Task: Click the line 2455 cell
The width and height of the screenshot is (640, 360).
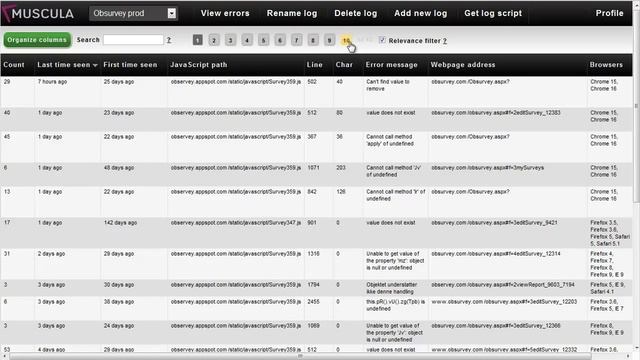Action: point(313,302)
